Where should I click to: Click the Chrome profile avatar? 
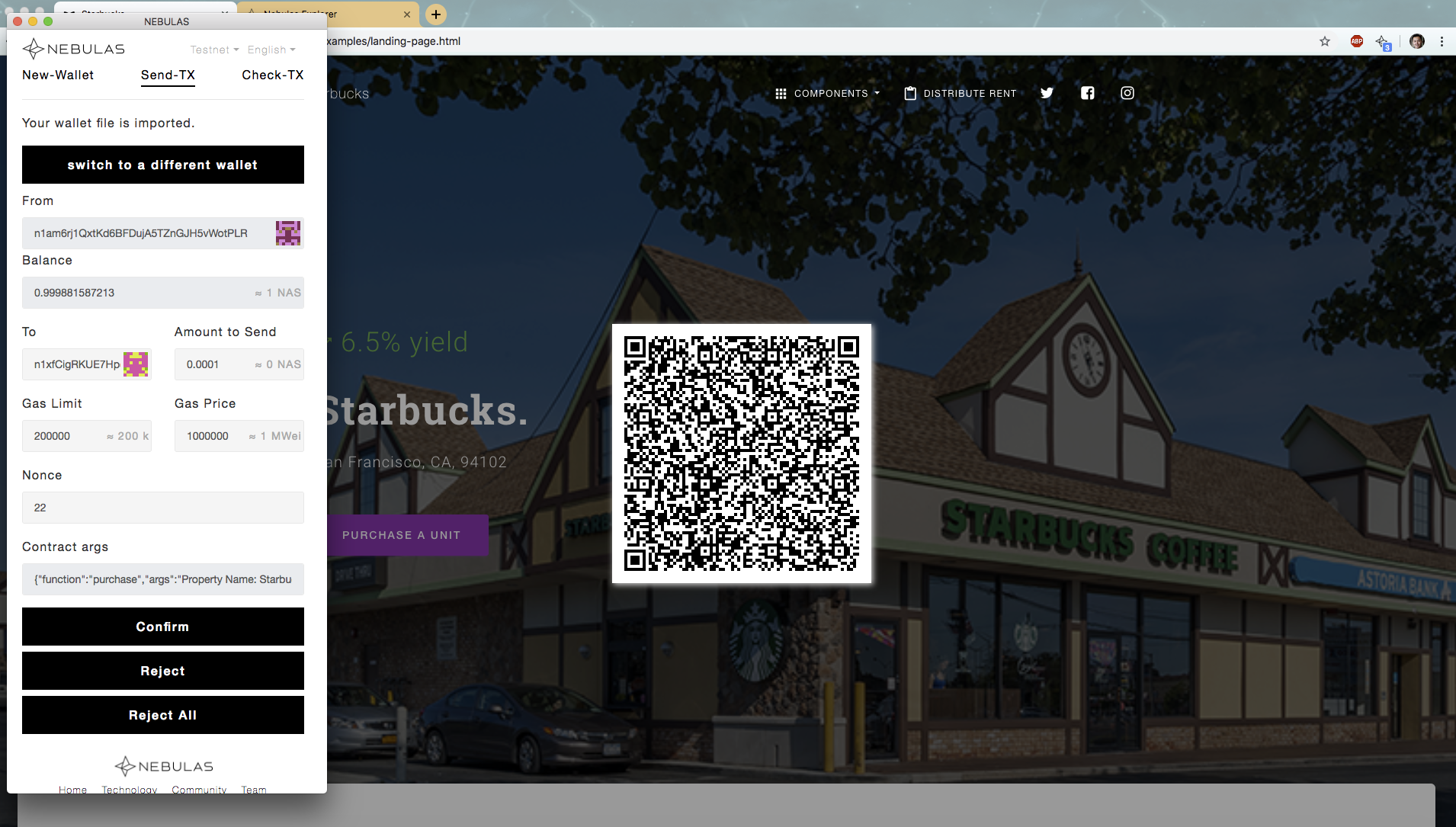tap(1417, 41)
